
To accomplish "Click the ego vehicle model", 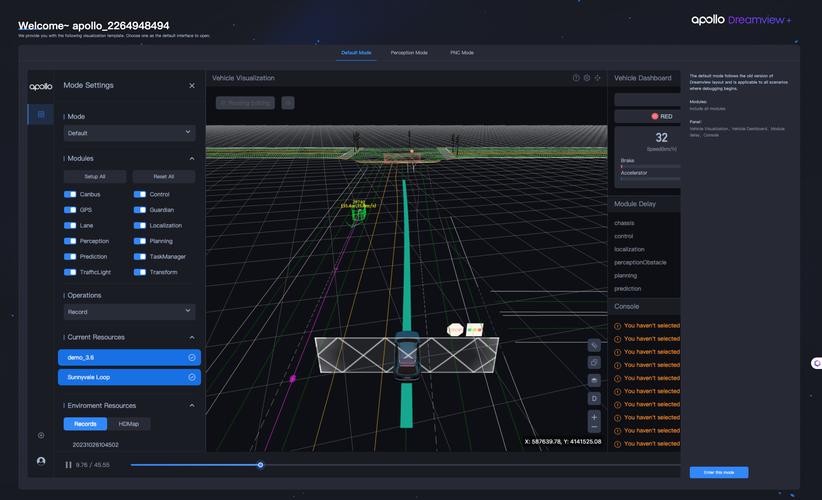I will [407, 355].
